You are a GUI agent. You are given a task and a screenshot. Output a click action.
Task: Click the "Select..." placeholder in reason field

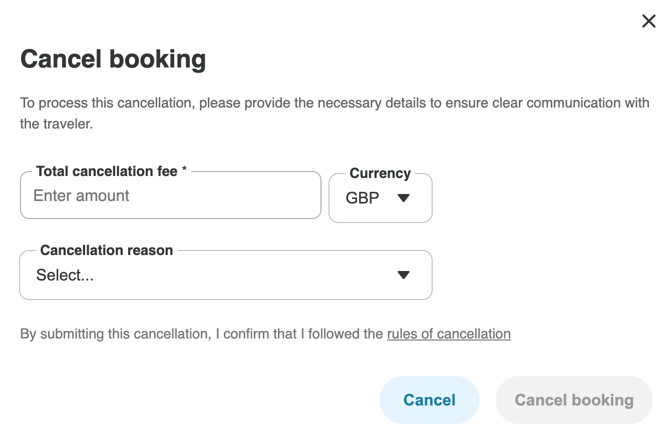coord(65,275)
